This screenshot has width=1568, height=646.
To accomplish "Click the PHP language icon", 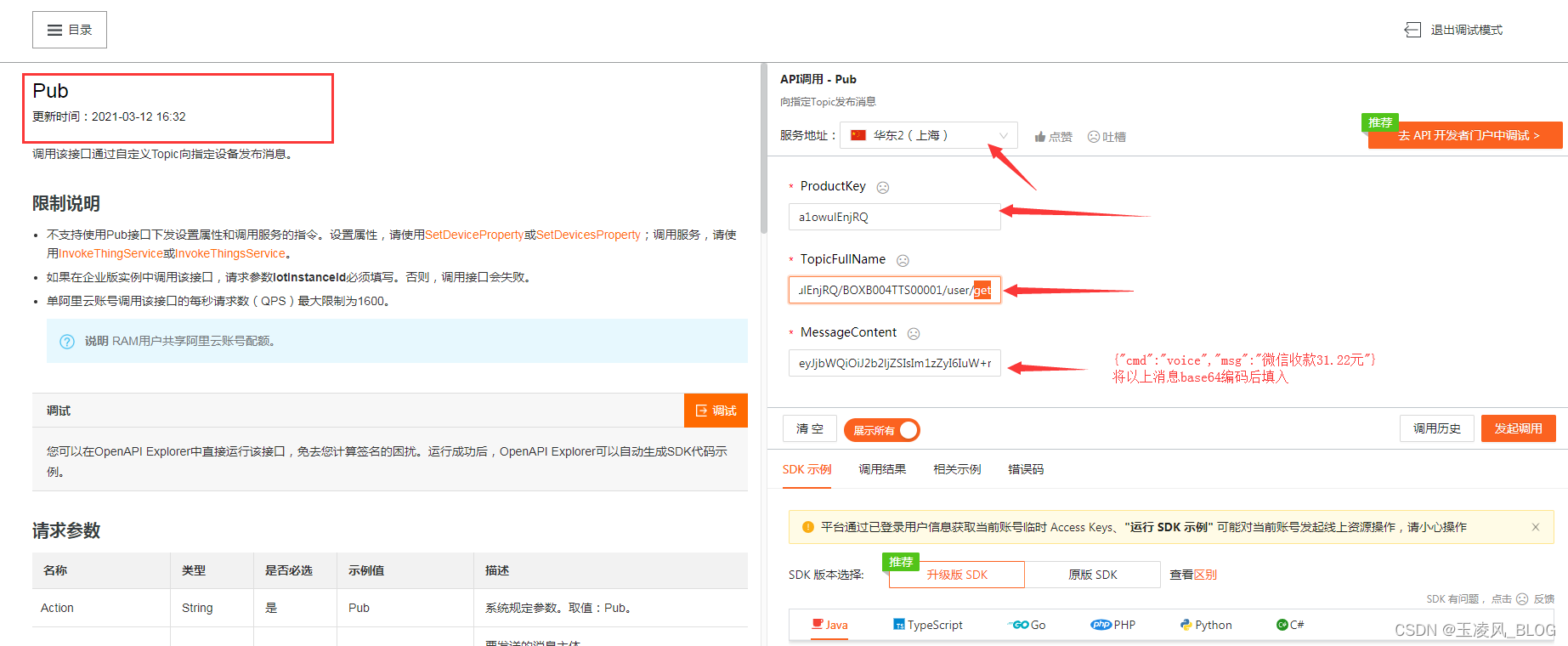I will tap(1101, 625).
